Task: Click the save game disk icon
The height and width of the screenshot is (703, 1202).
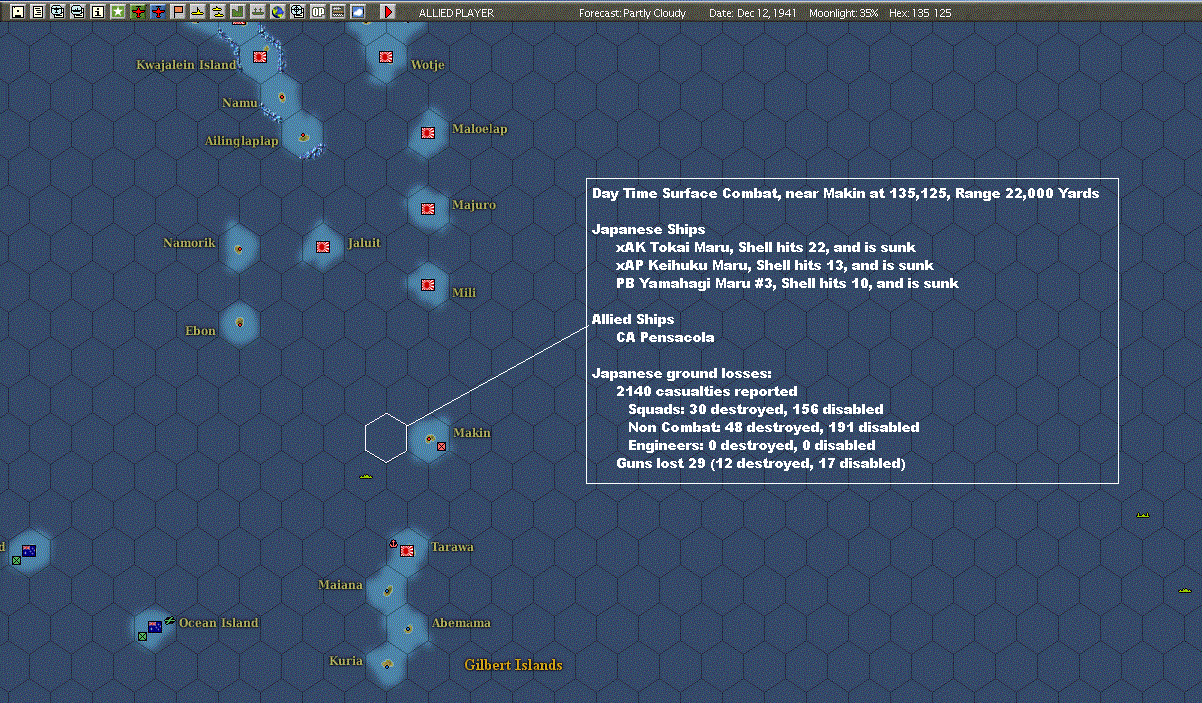Action: (x=18, y=12)
